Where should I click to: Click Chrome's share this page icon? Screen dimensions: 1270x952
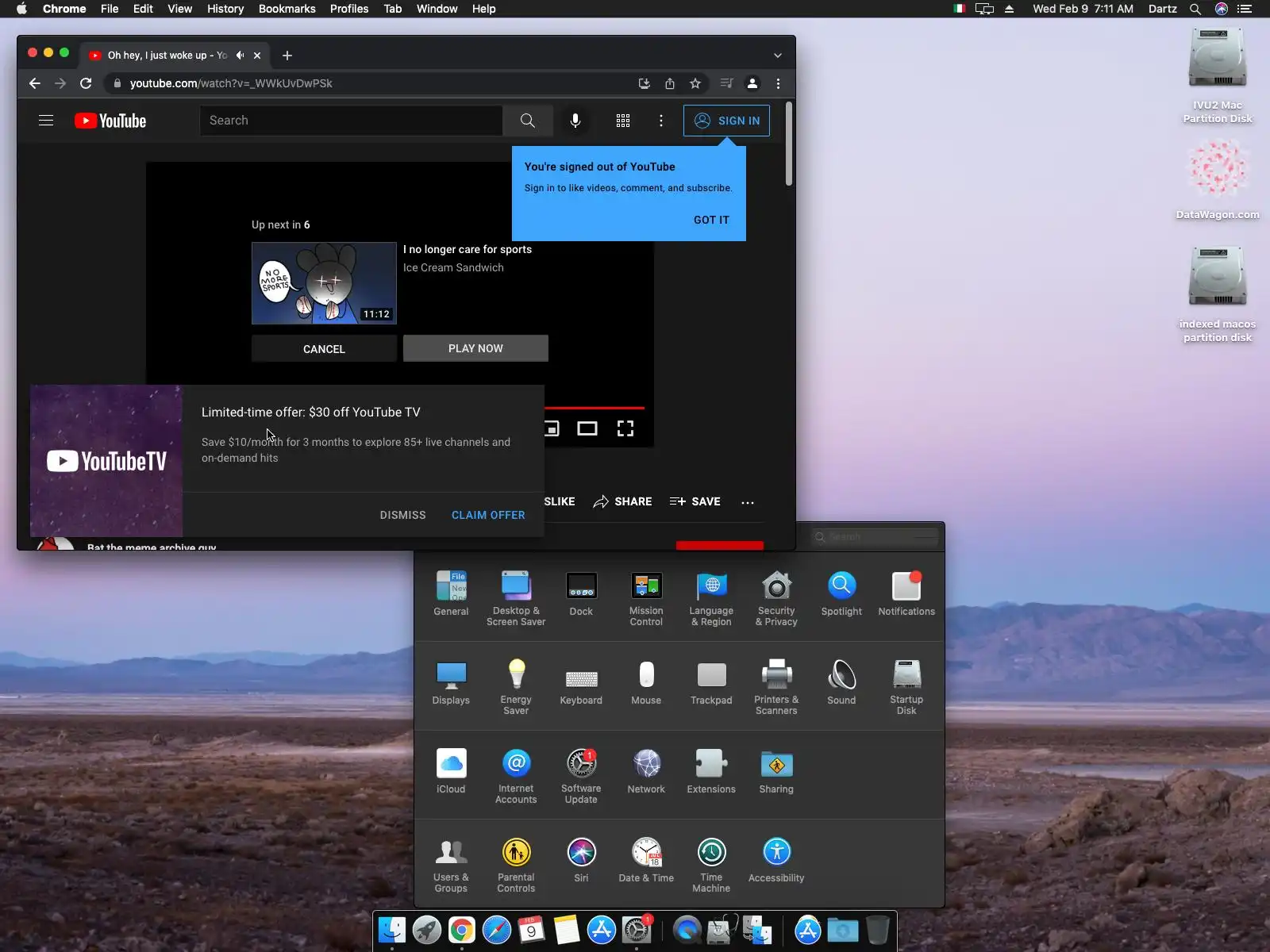pos(670,83)
